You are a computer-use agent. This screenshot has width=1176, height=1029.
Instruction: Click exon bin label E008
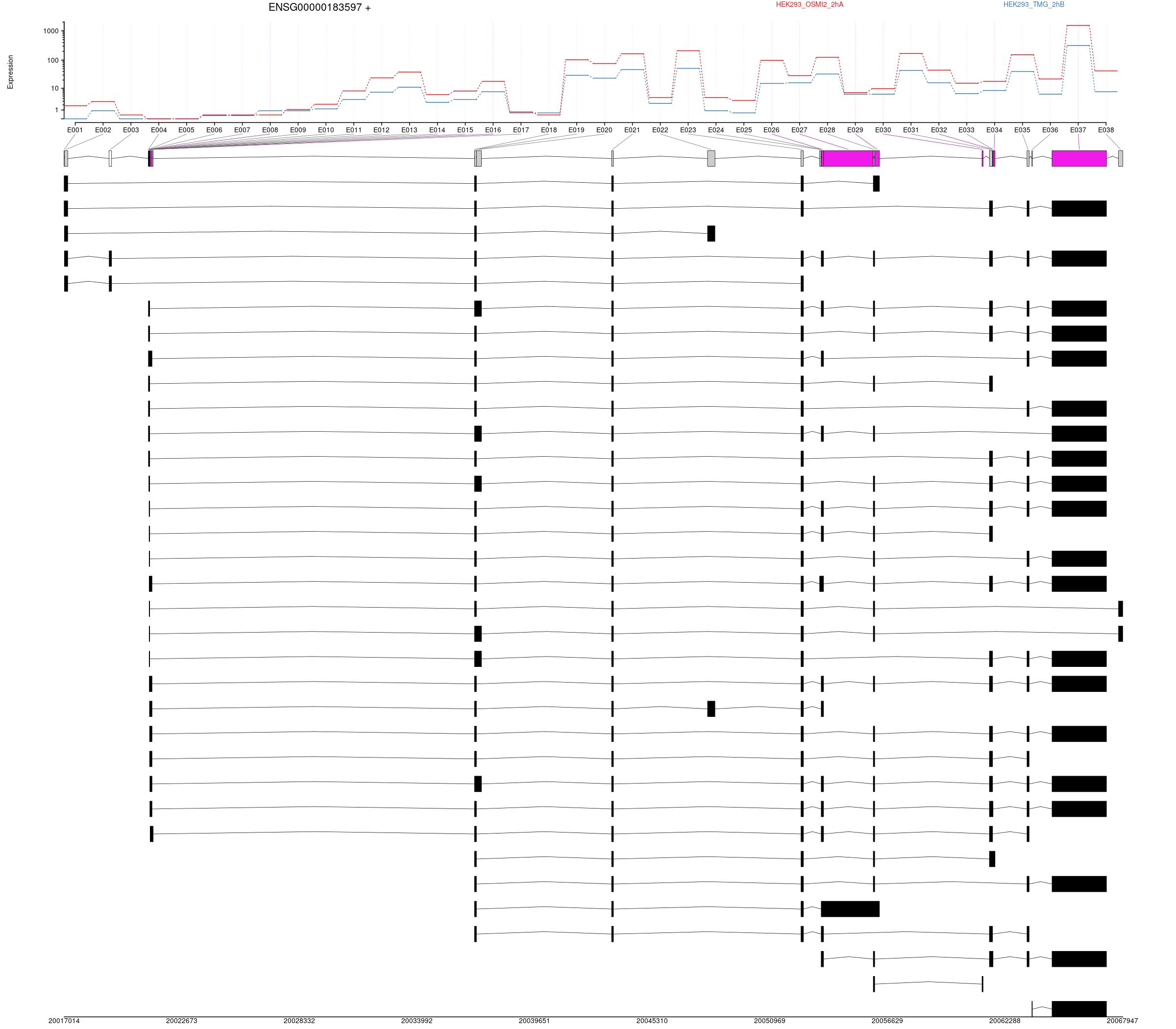(270, 130)
